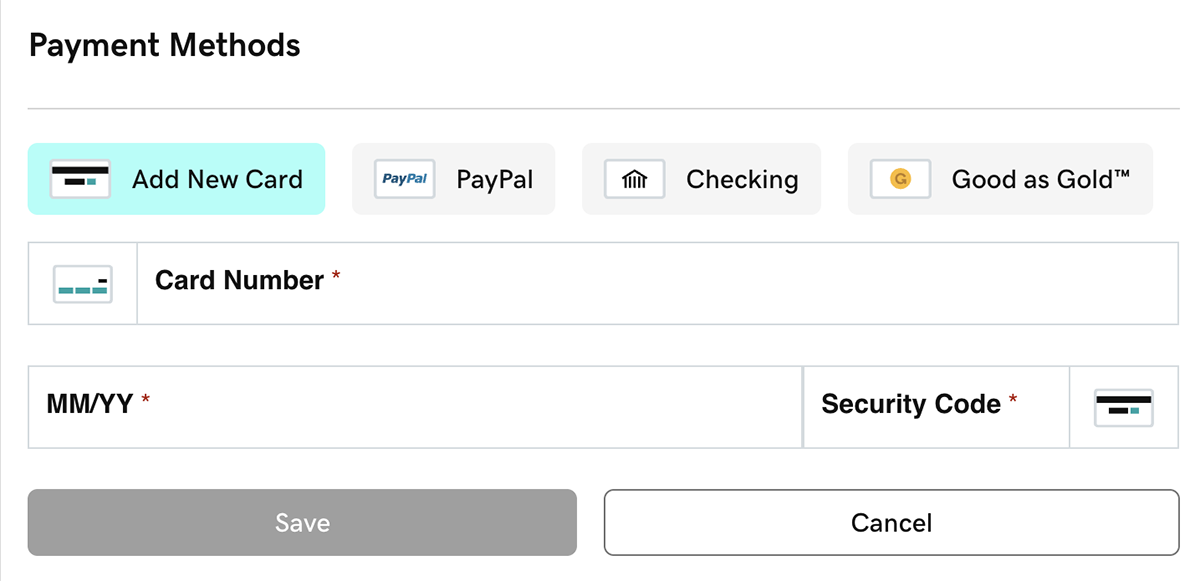Viewport: 1200px width, 581px height.
Task: Click the PayPal logo icon
Action: click(x=403, y=178)
